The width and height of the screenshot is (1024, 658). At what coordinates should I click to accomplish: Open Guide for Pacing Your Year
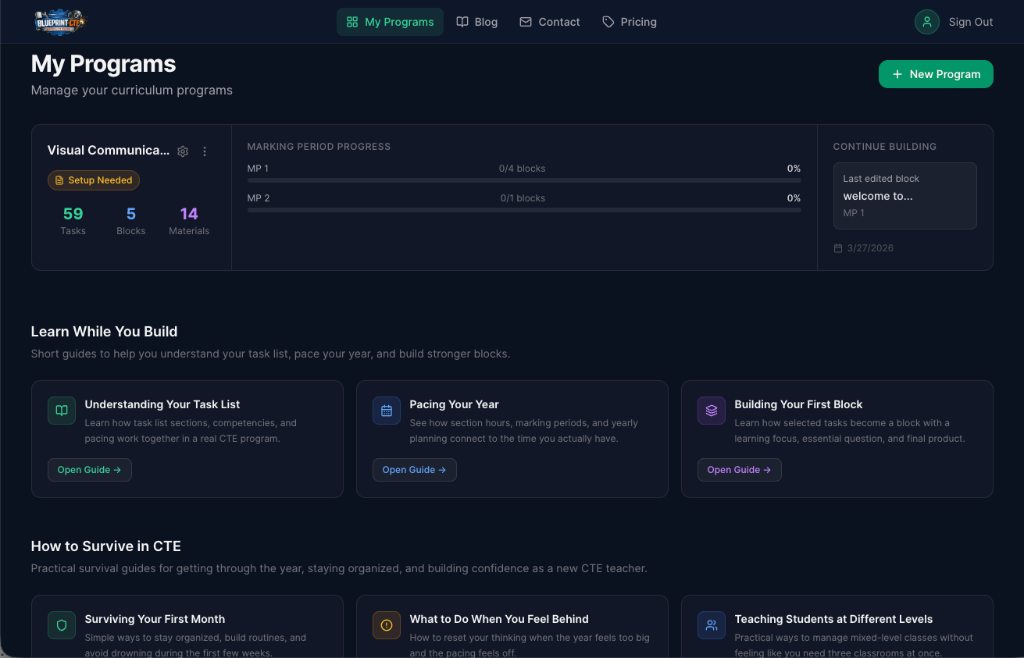[x=414, y=469]
